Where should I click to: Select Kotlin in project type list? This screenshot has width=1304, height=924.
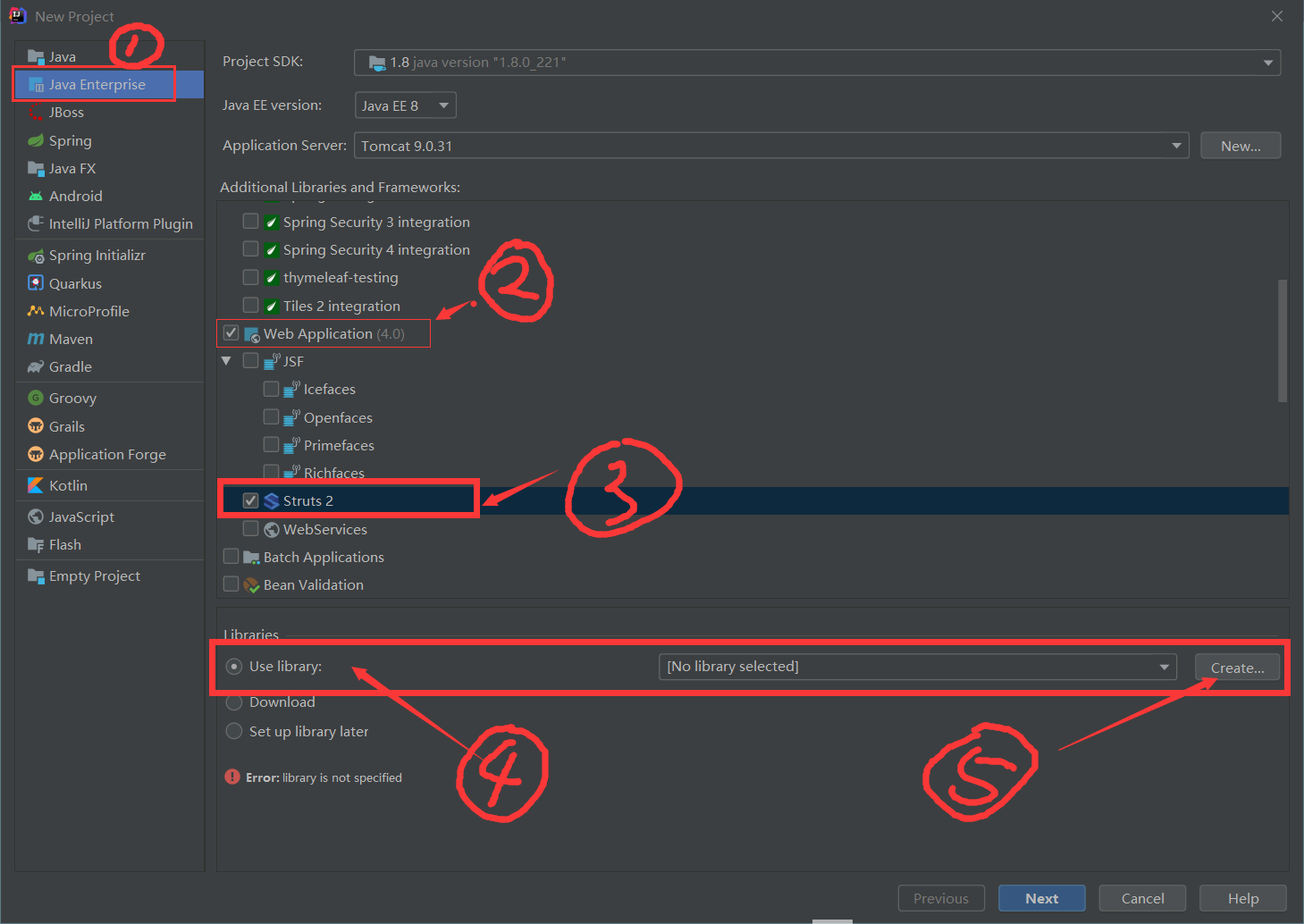[109, 485]
